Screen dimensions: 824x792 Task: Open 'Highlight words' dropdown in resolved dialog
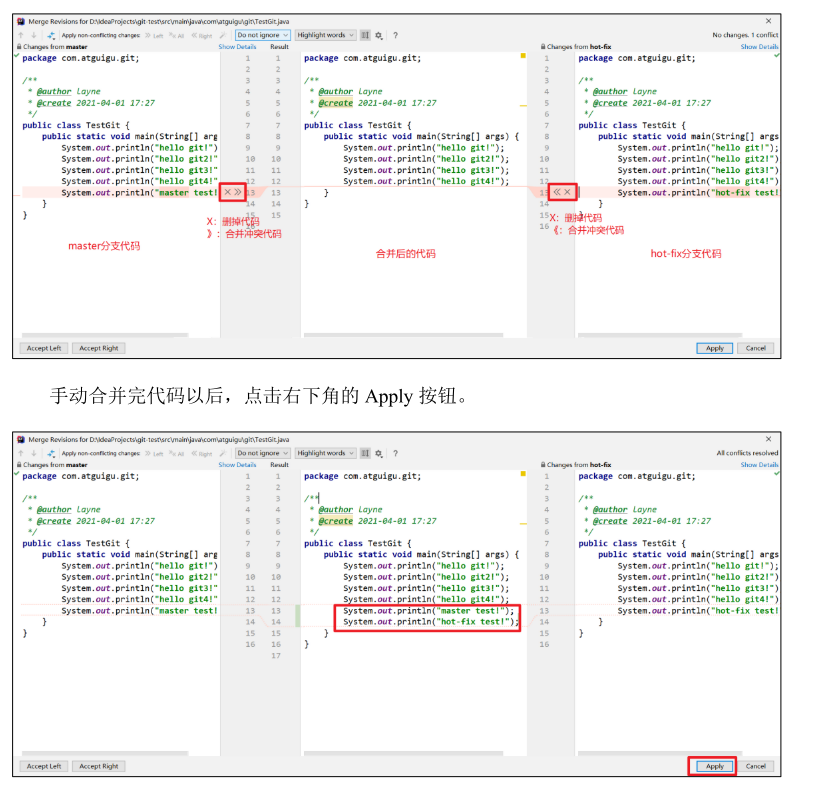(325, 453)
